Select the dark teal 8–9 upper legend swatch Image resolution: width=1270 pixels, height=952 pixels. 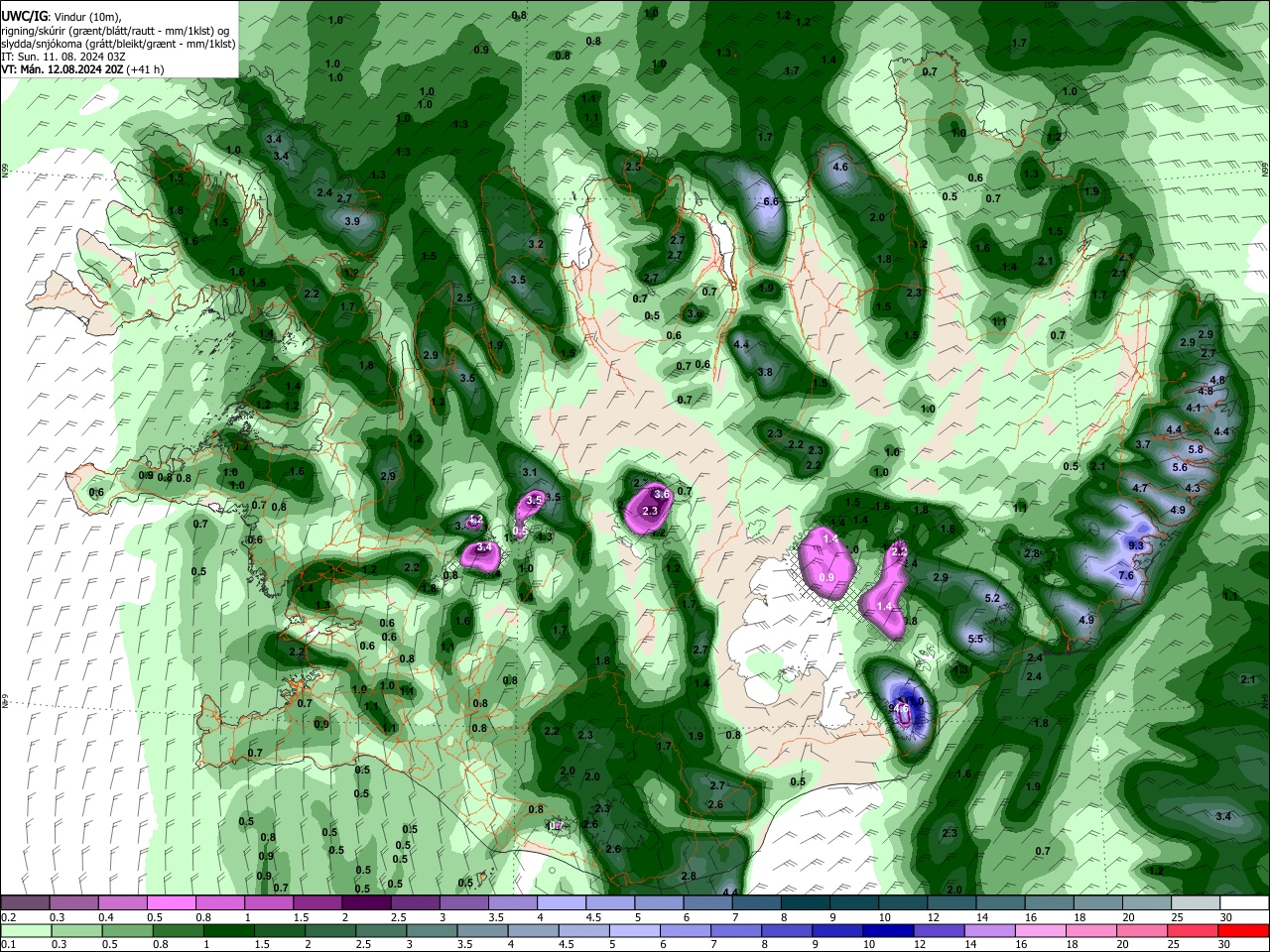(805, 903)
